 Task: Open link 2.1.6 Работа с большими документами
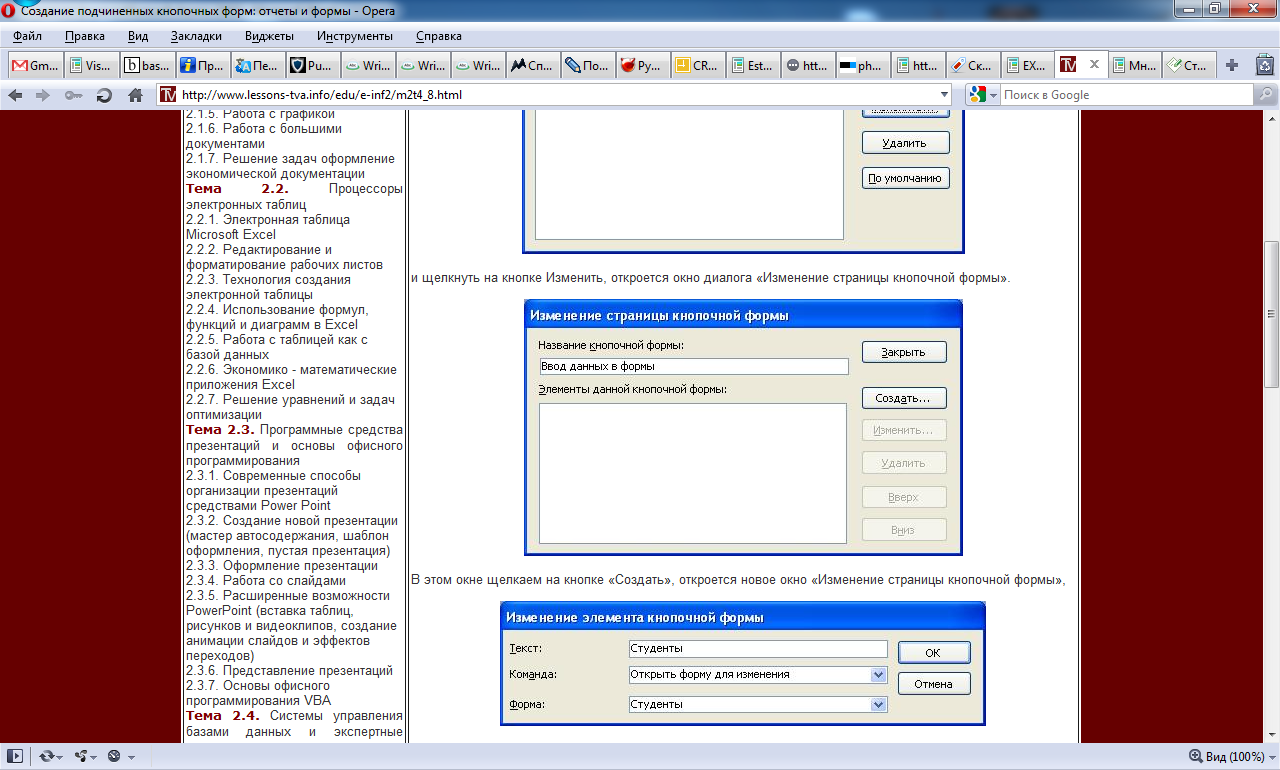click(264, 136)
